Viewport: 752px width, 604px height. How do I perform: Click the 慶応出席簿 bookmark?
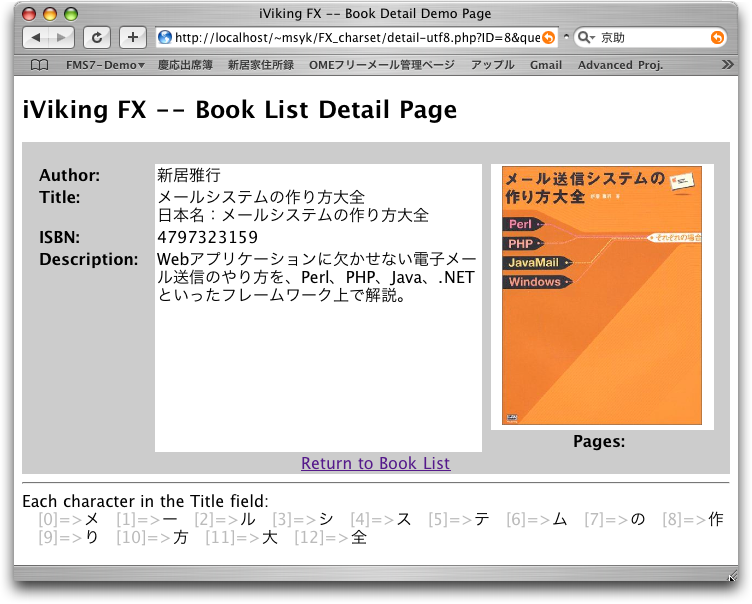pos(185,65)
